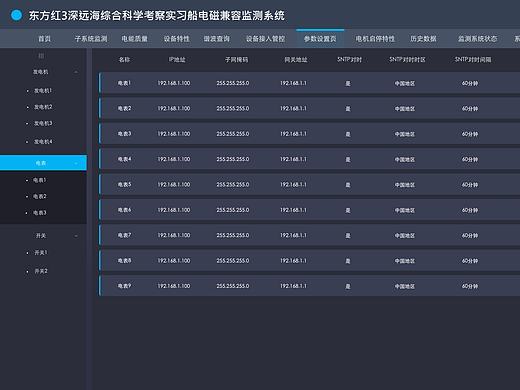Click the highlighted 电表 group header
Viewport: 520px width, 390px height.
[43, 163]
